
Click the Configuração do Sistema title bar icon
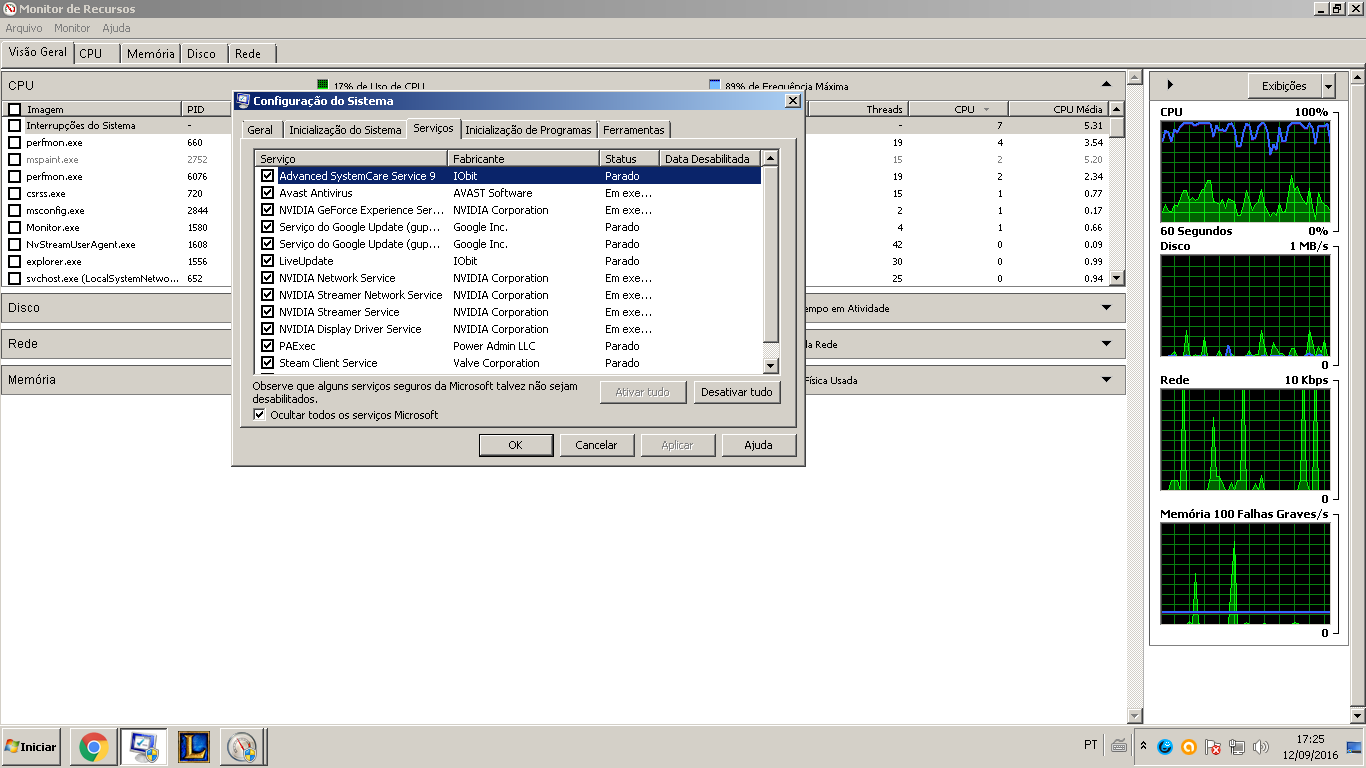pyautogui.click(x=243, y=101)
